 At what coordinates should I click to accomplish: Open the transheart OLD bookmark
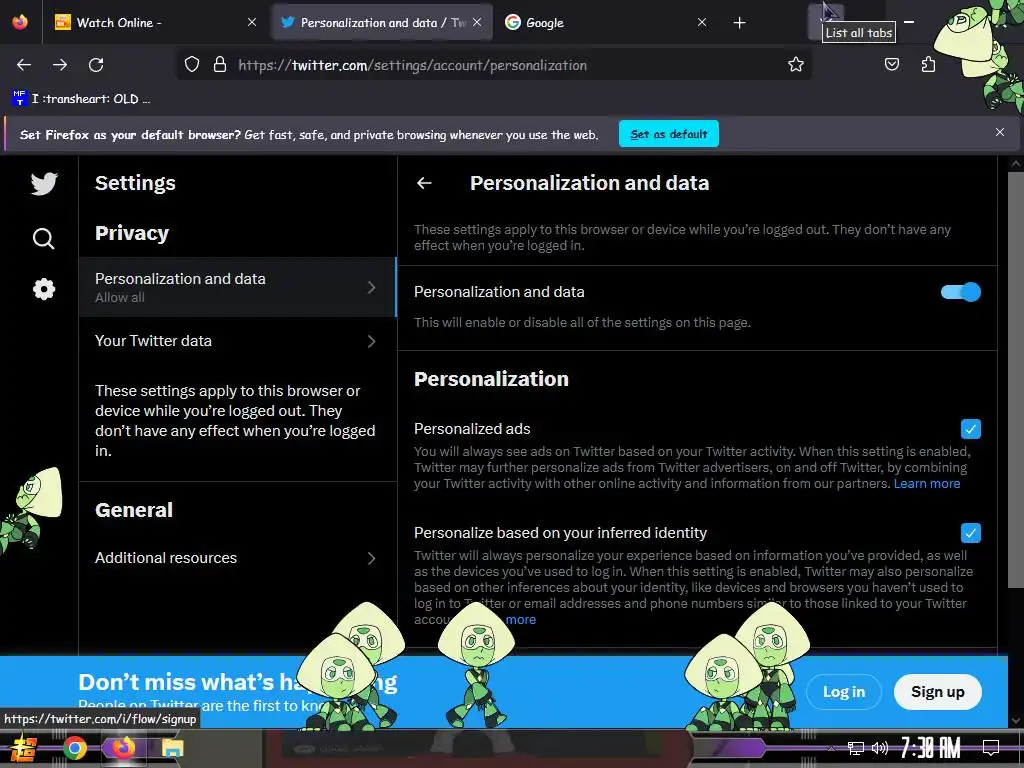(x=82, y=99)
